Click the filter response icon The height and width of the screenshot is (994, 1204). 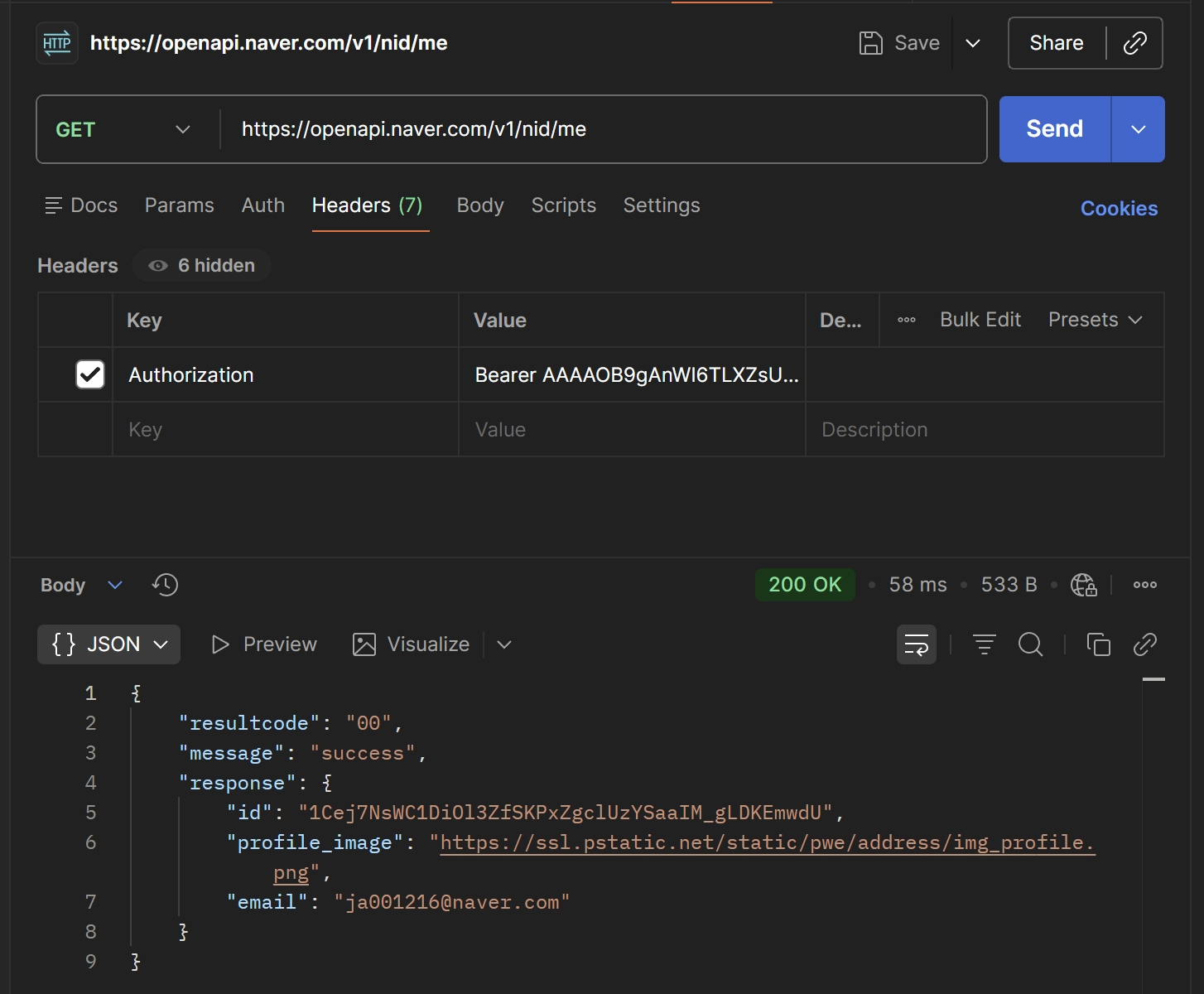point(984,644)
